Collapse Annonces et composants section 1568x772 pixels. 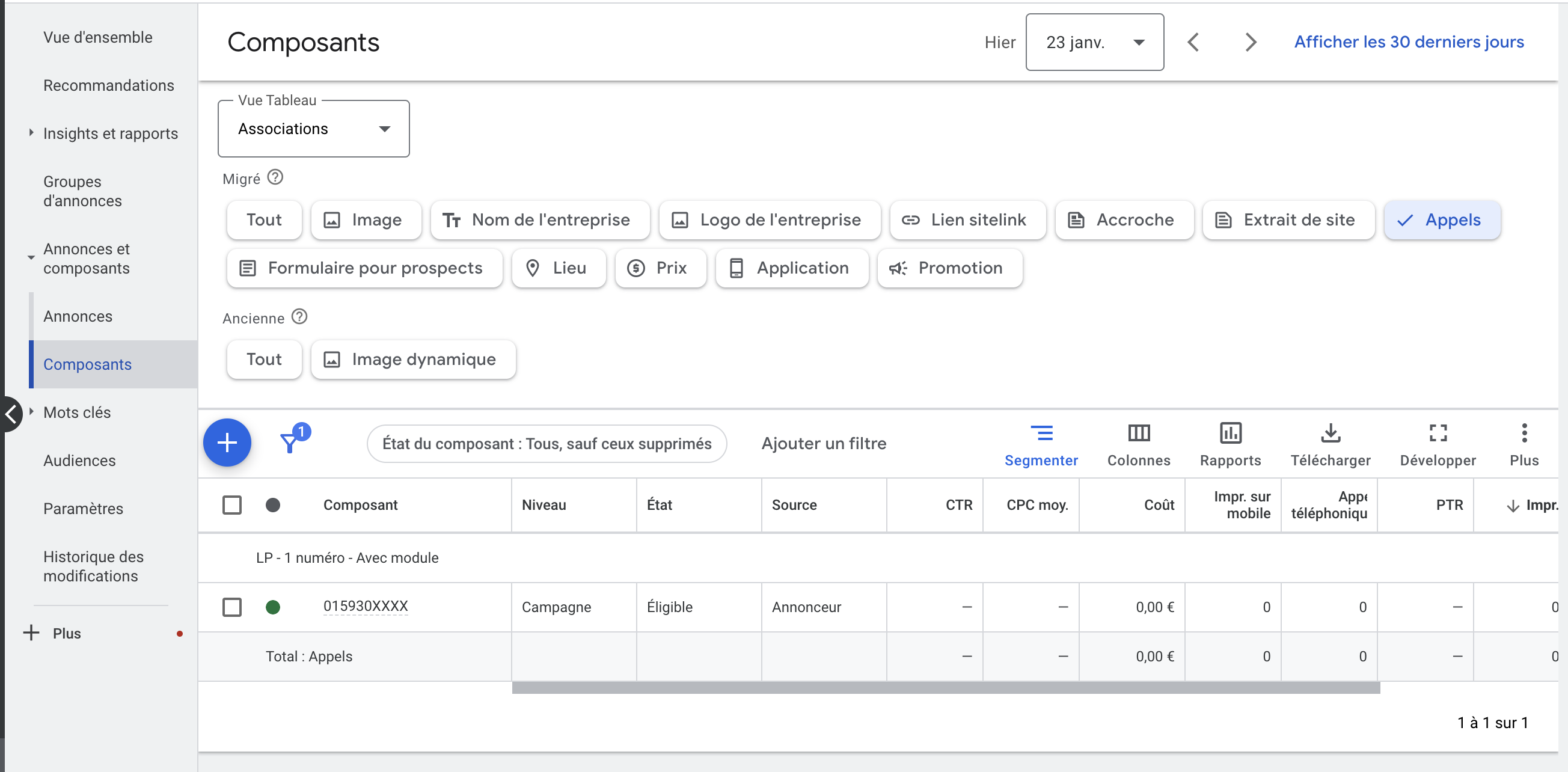pos(31,258)
